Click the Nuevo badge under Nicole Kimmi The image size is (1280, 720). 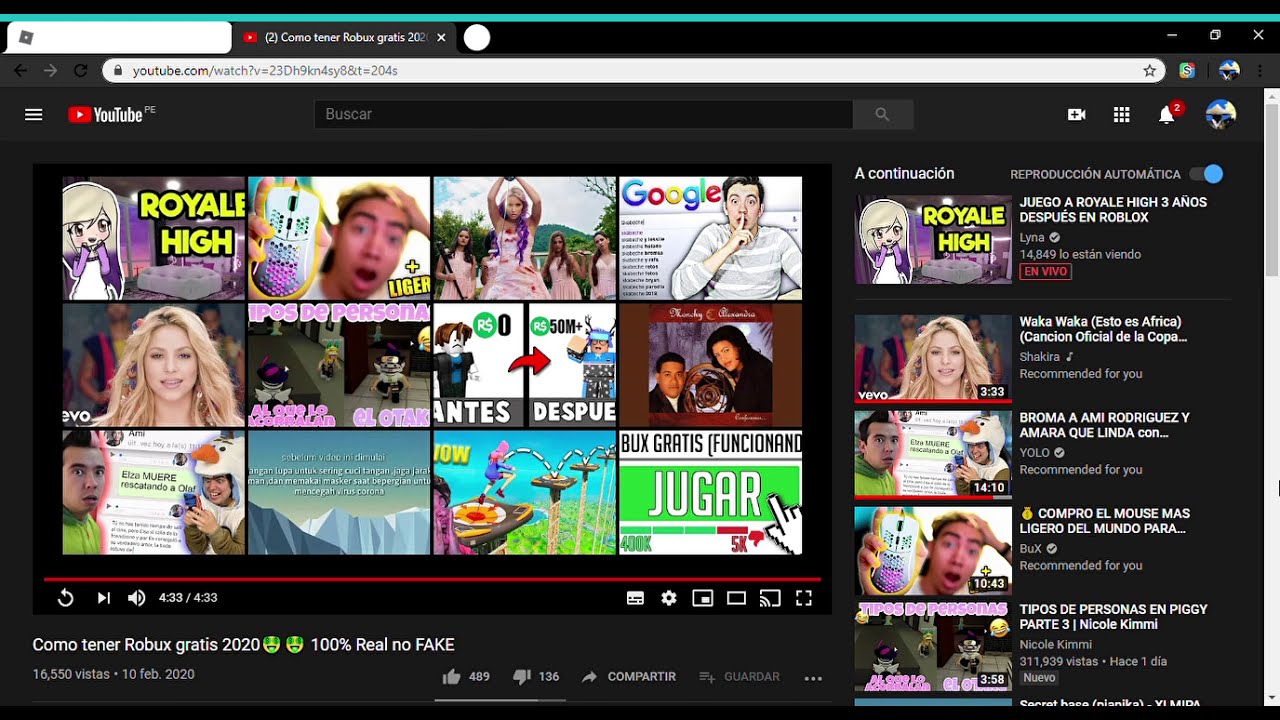click(1038, 678)
